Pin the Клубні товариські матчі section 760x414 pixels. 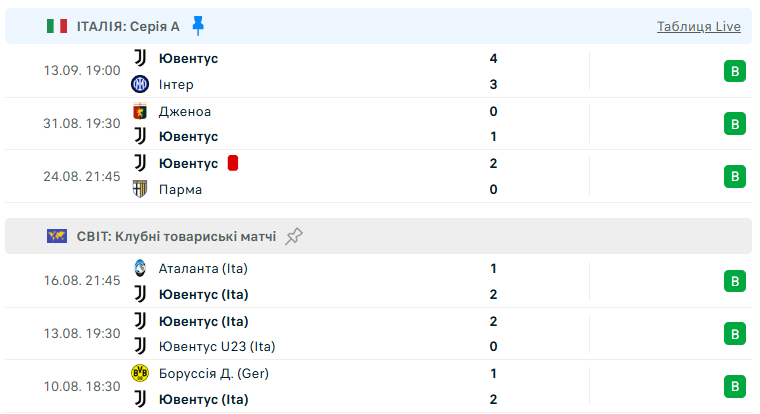(294, 236)
